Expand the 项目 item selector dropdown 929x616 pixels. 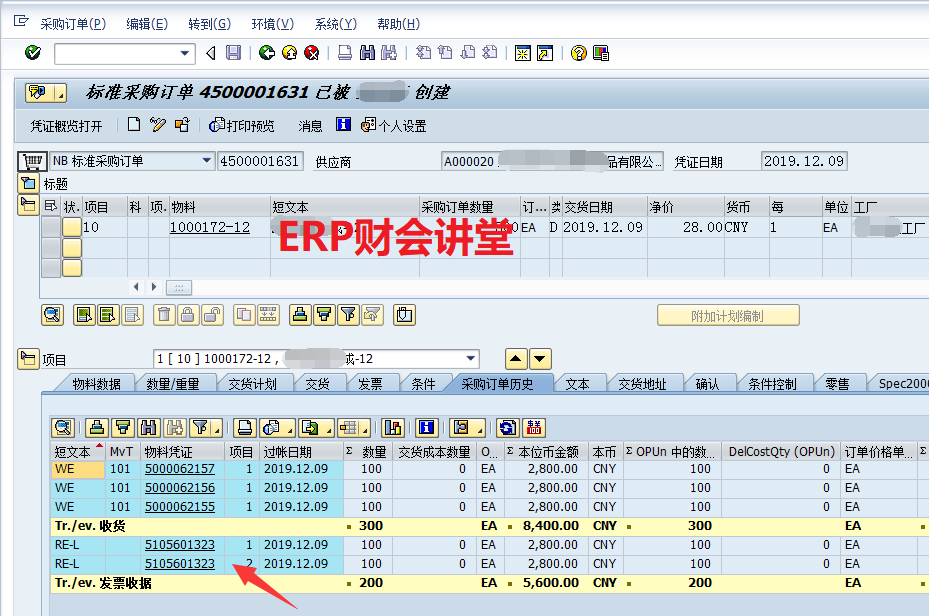point(471,359)
